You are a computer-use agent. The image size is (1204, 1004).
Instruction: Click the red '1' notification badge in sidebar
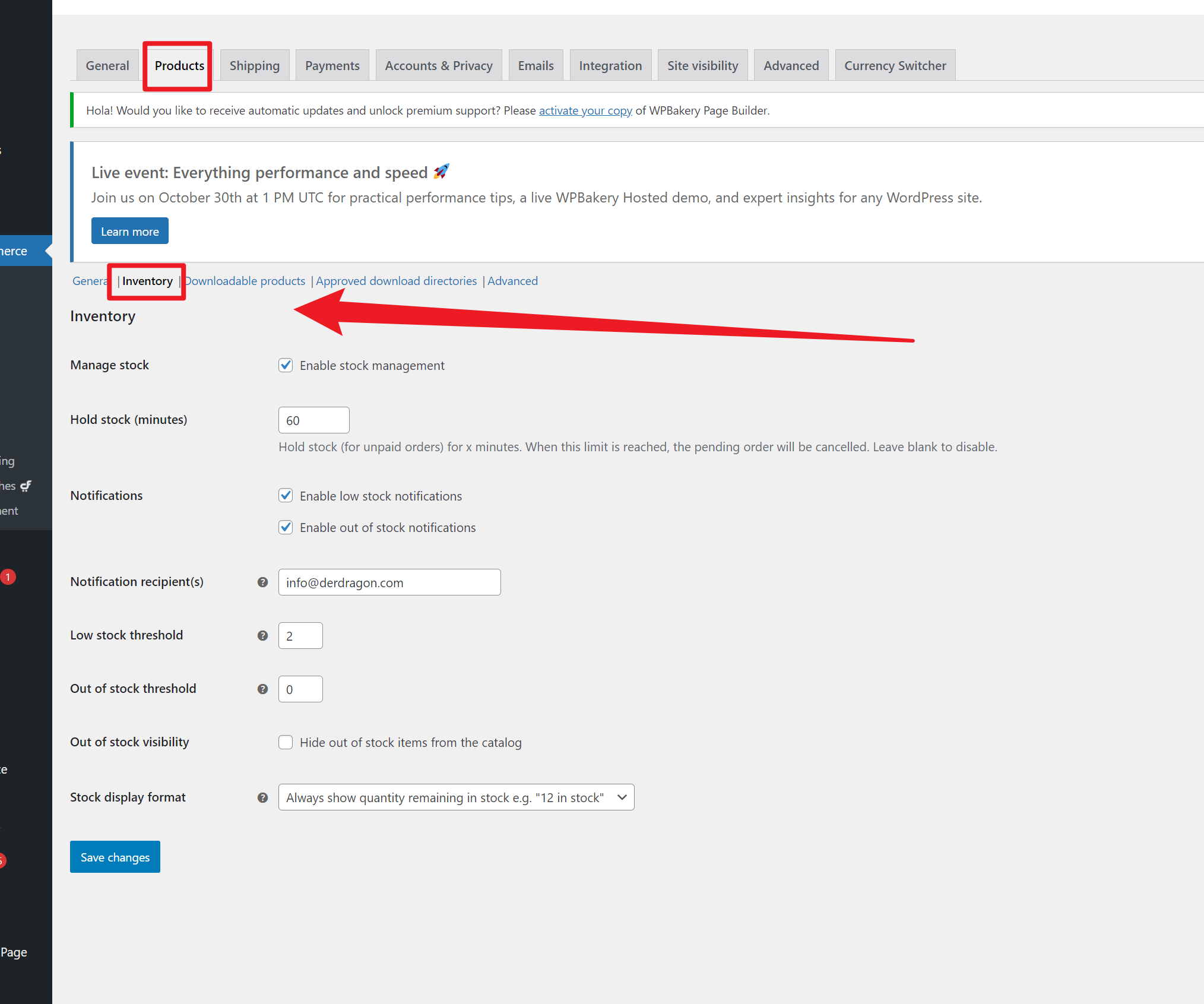click(x=8, y=576)
